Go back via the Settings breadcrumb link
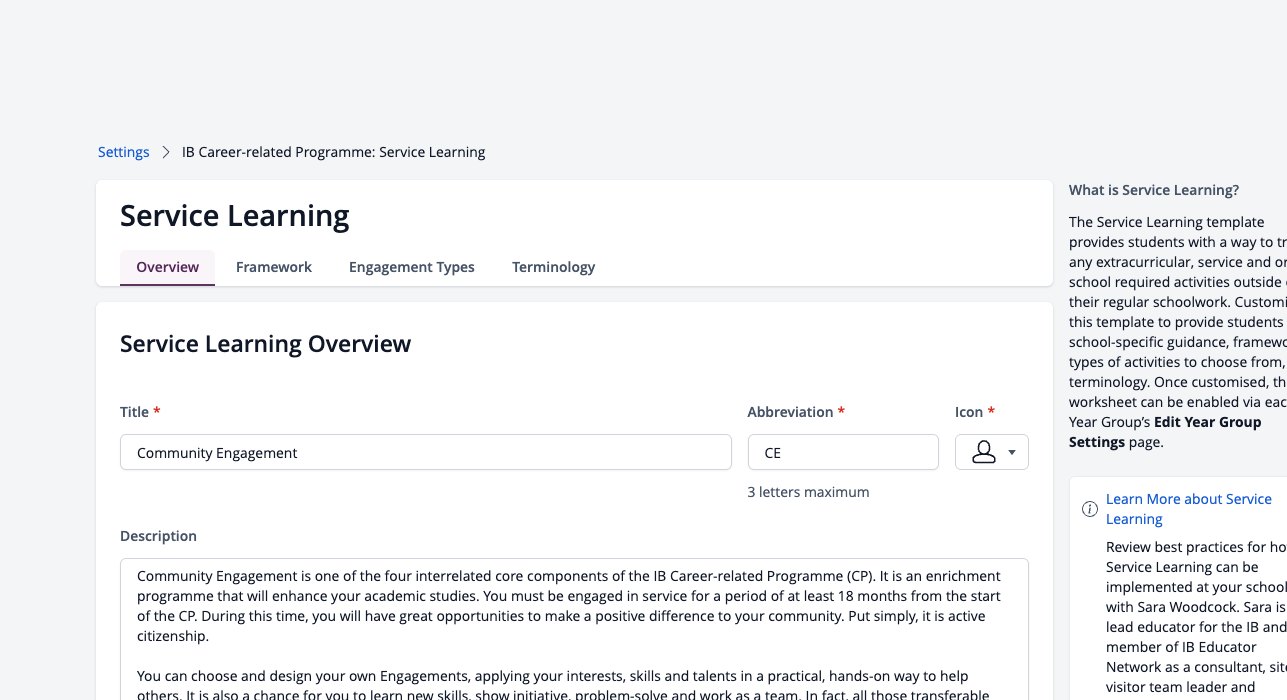 click(123, 152)
